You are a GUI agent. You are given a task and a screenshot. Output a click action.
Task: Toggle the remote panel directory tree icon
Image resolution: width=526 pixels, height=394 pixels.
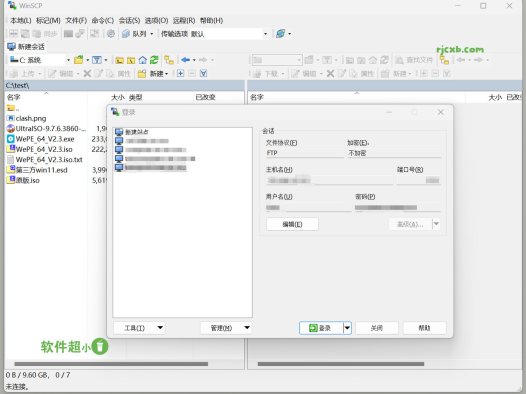[x=444, y=60]
